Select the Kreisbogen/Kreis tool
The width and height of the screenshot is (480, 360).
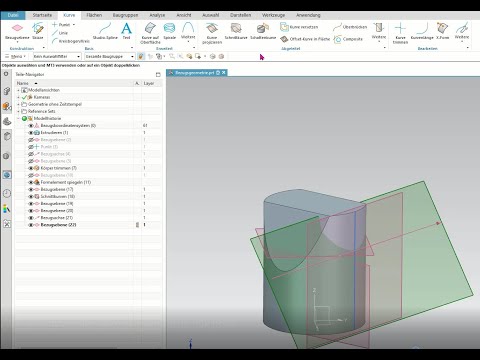[71, 41]
